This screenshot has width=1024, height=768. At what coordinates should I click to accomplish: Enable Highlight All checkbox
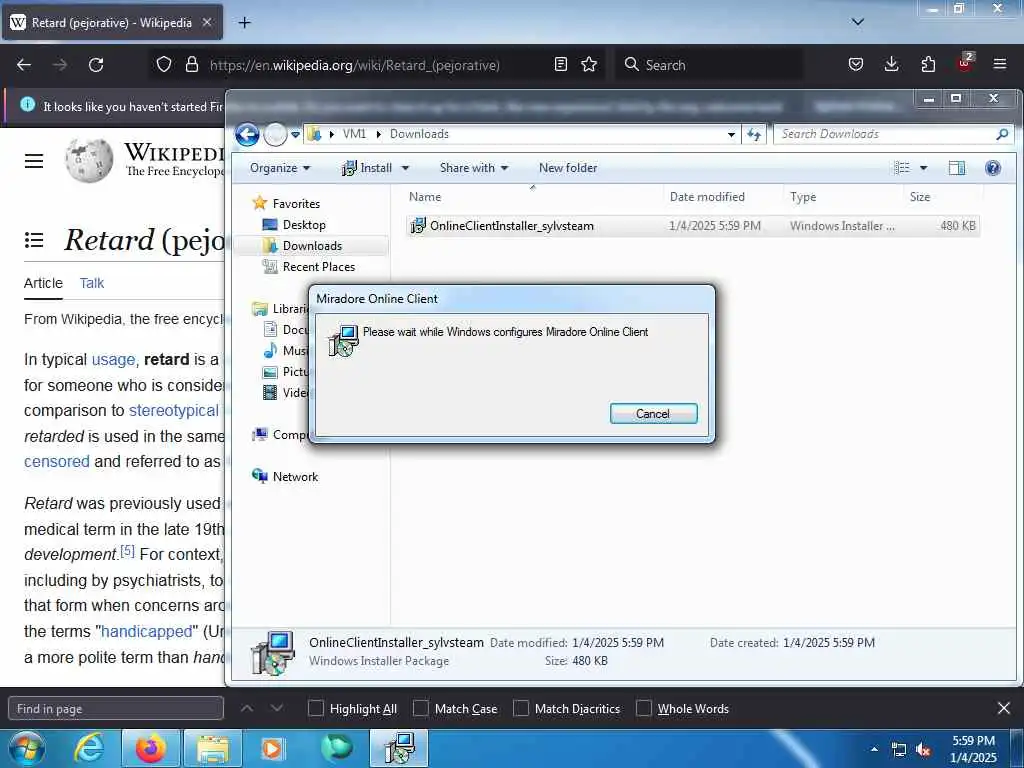[316, 709]
